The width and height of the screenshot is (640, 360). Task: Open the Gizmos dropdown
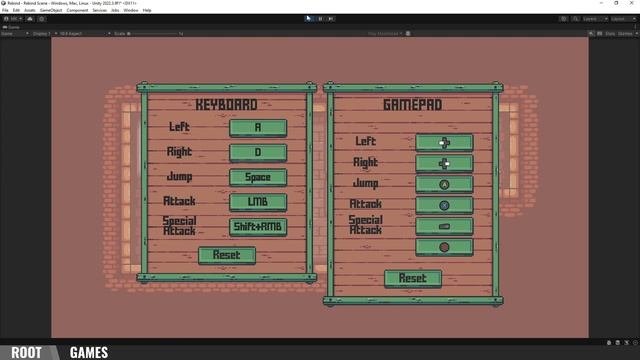click(627, 33)
